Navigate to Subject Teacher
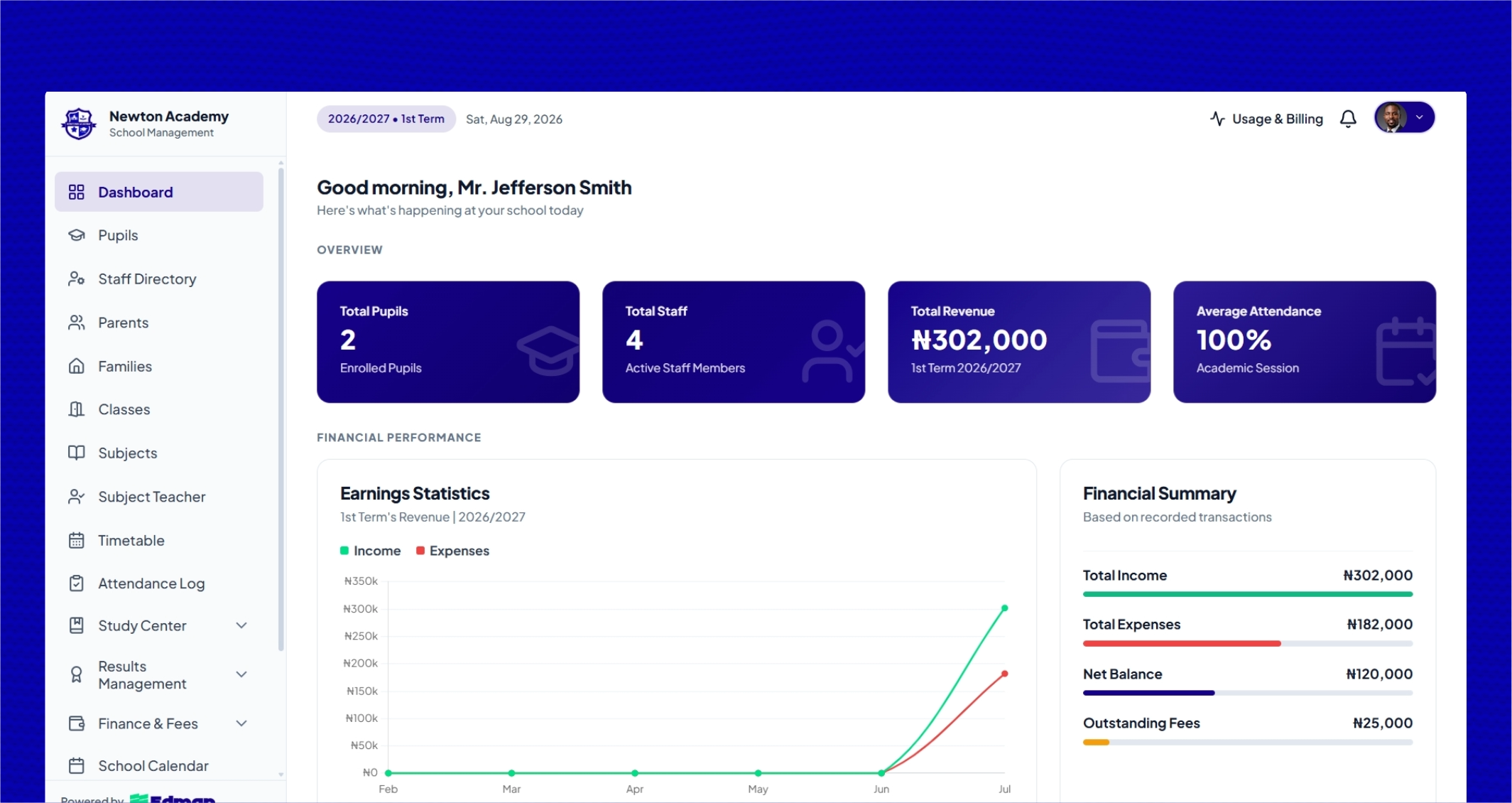This screenshot has width=1512, height=803. pos(159,497)
